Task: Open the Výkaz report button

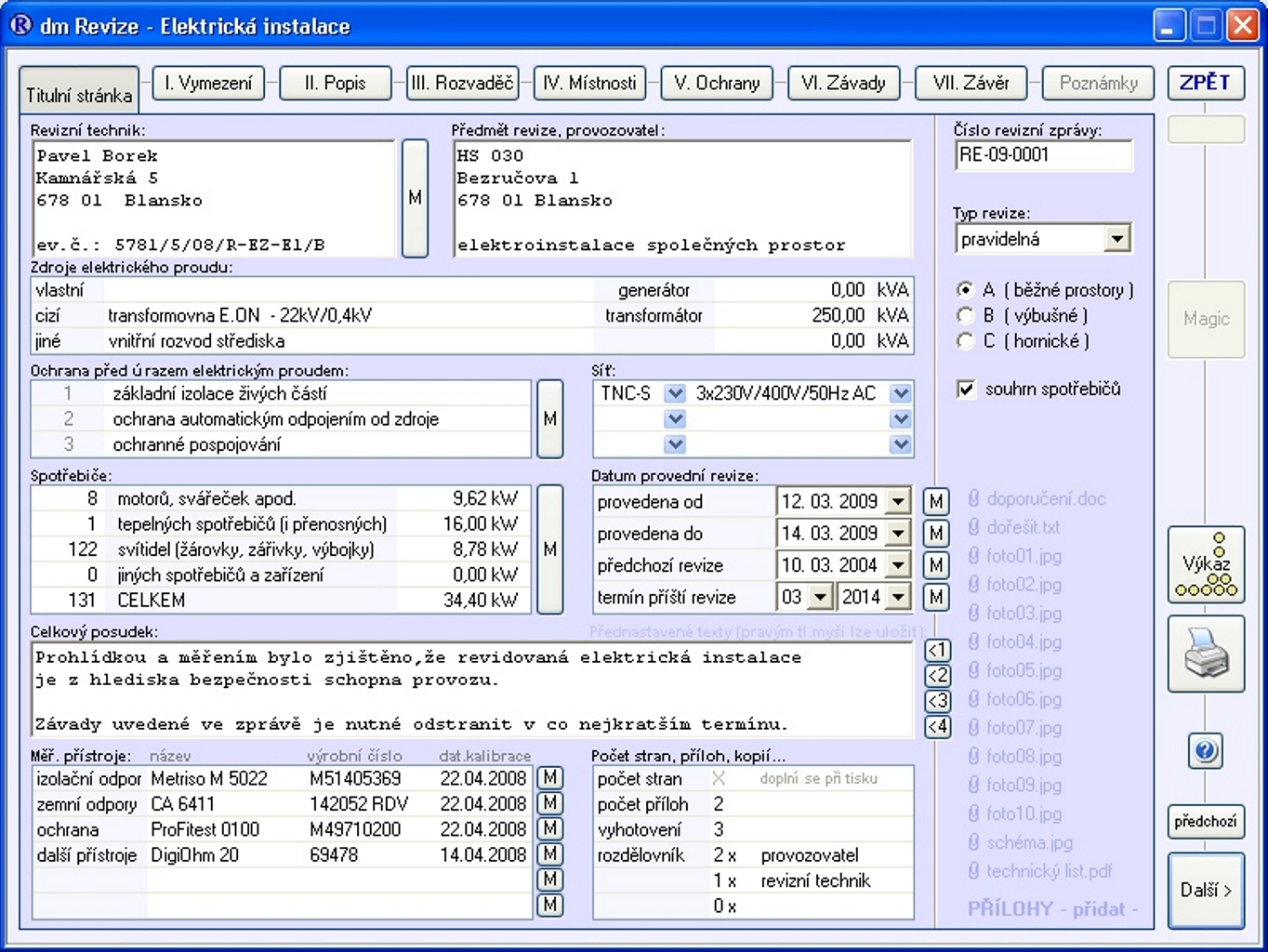Action: (x=1206, y=564)
